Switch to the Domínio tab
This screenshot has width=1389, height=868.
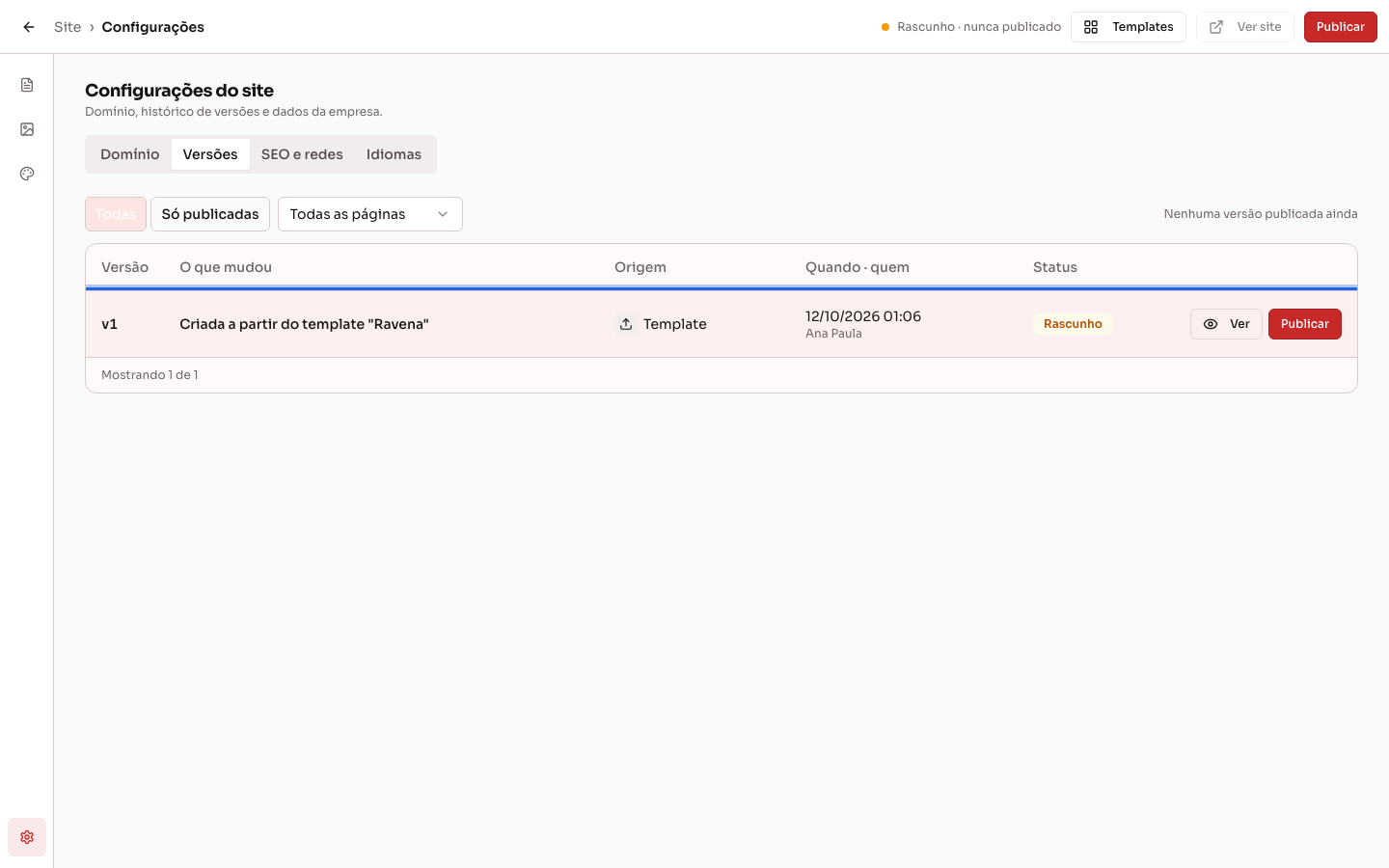[x=130, y=154]
